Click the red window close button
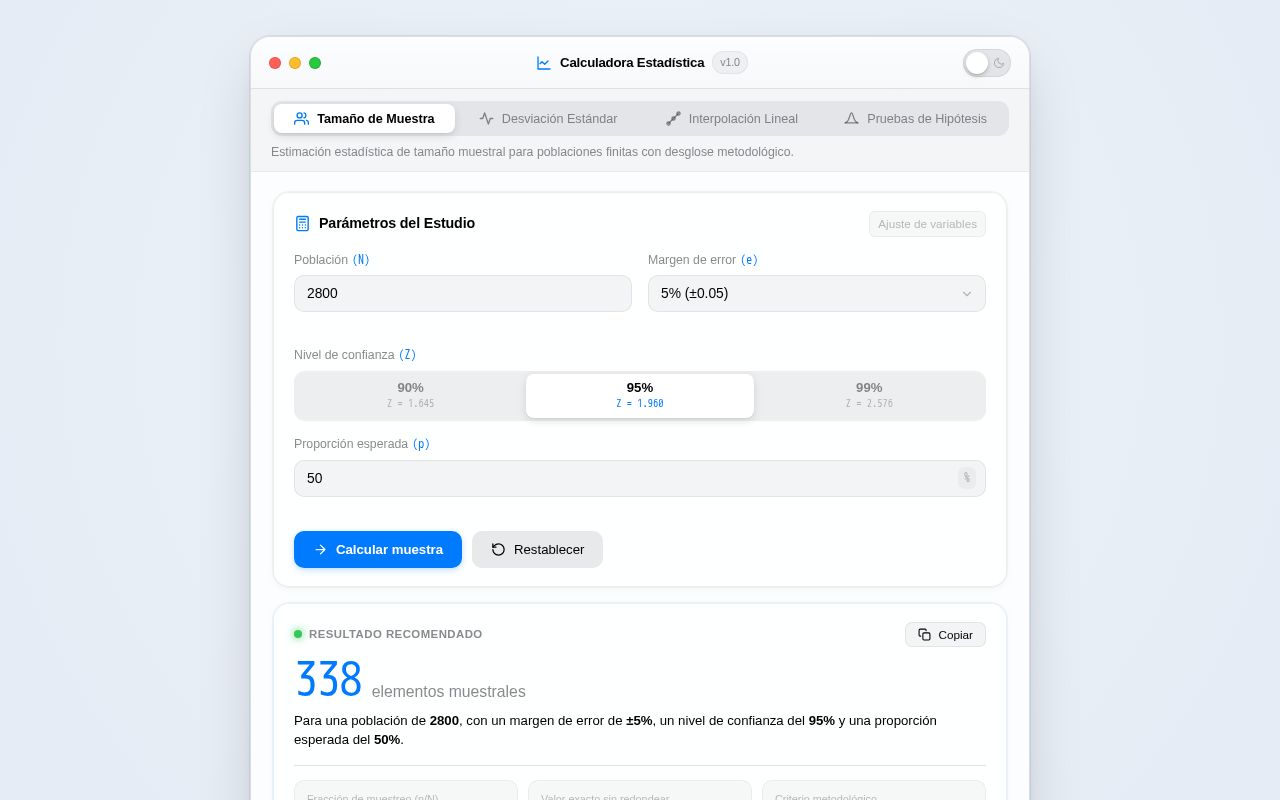 tap(275, 63)
